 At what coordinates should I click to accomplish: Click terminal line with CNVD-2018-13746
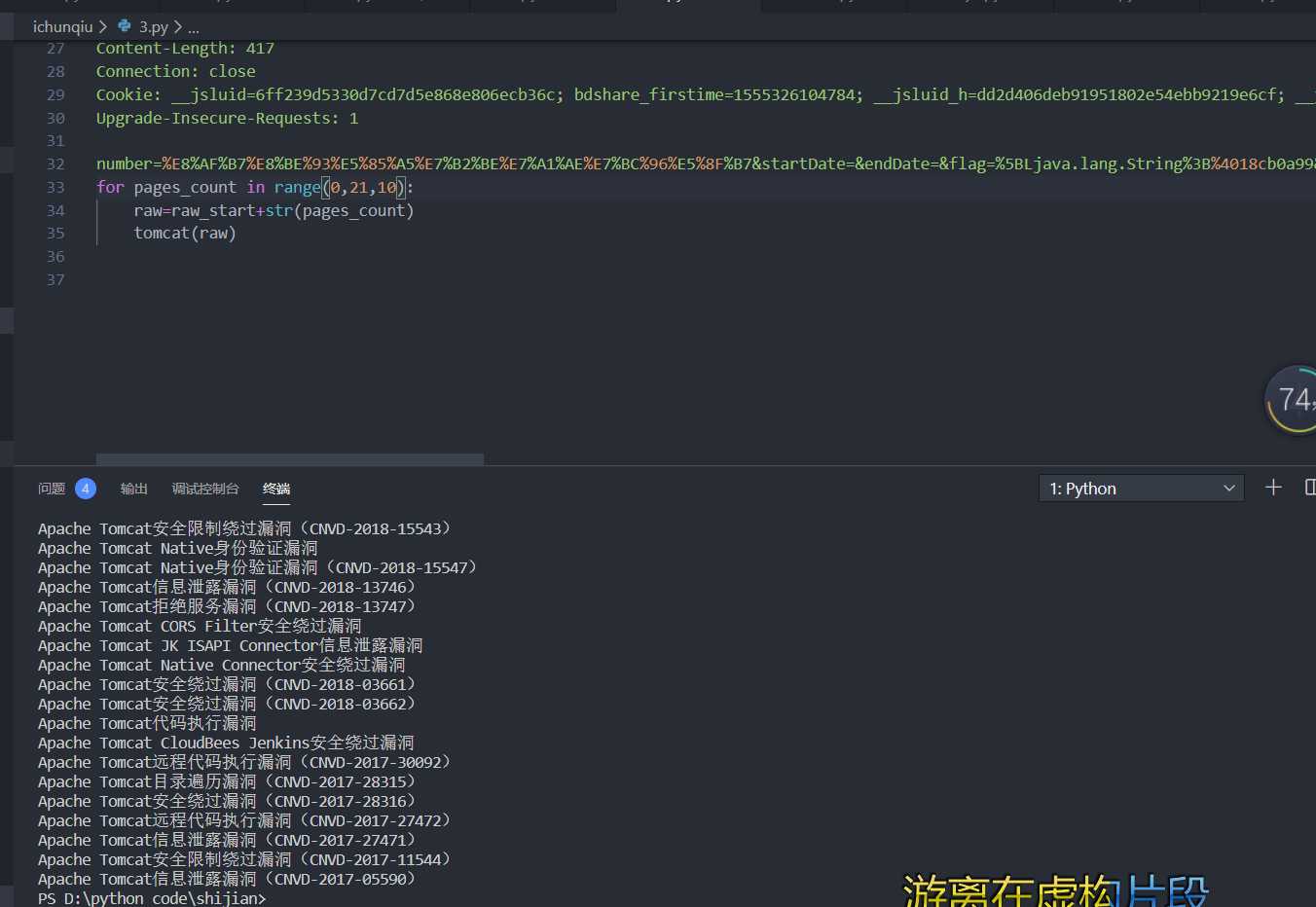click(x=228, y=587)
